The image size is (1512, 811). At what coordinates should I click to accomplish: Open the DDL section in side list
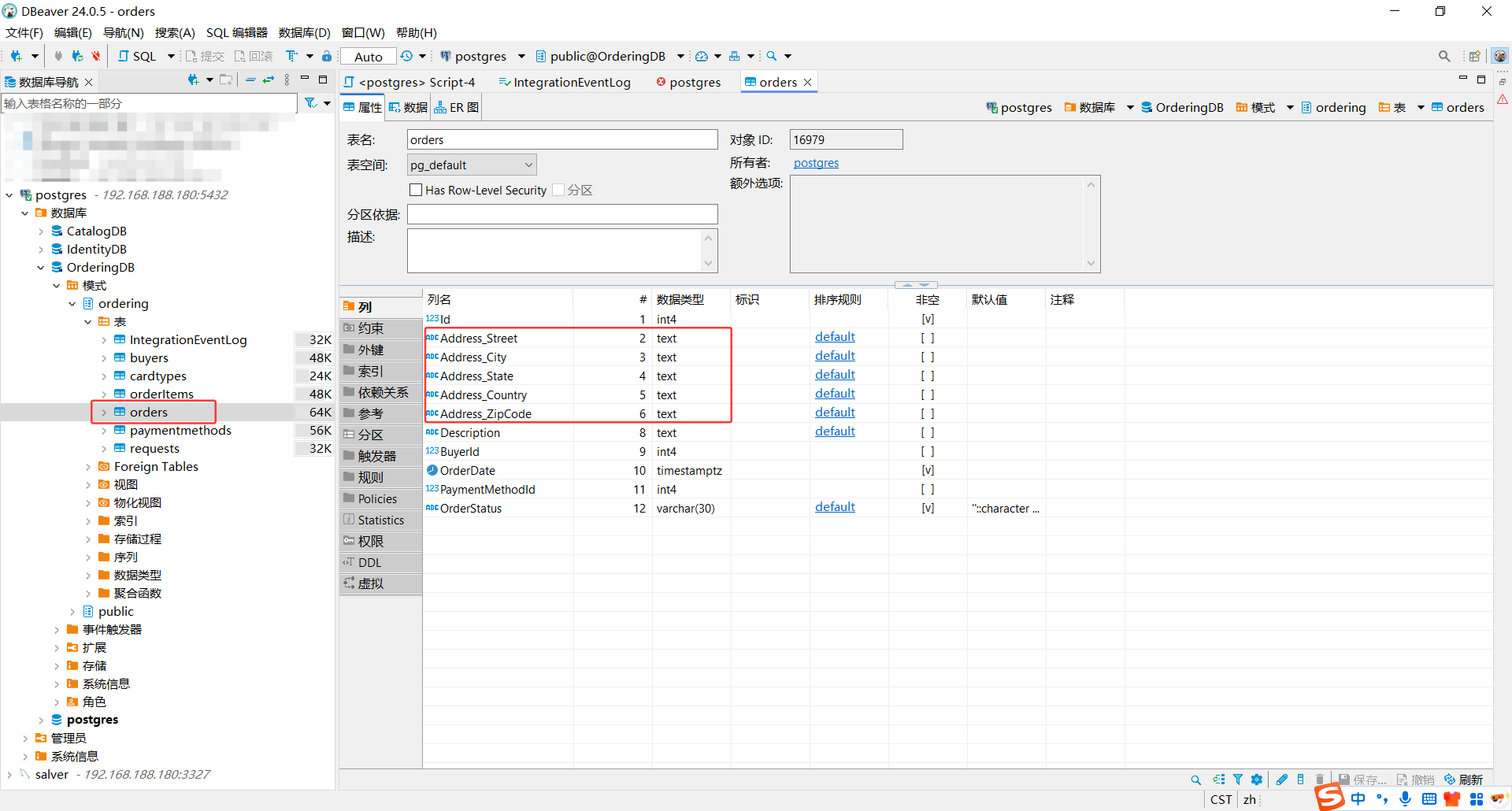(x=381, y=562)
